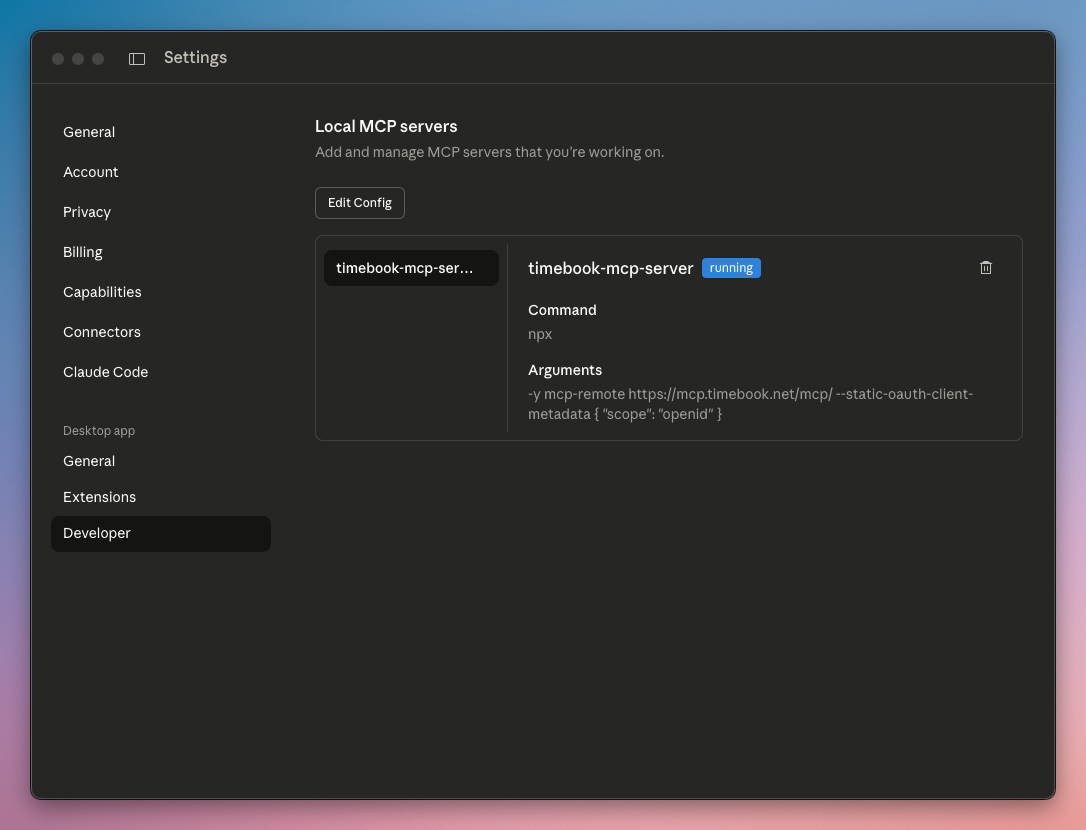
Task: Open the top General settings section
Action: 89,132
